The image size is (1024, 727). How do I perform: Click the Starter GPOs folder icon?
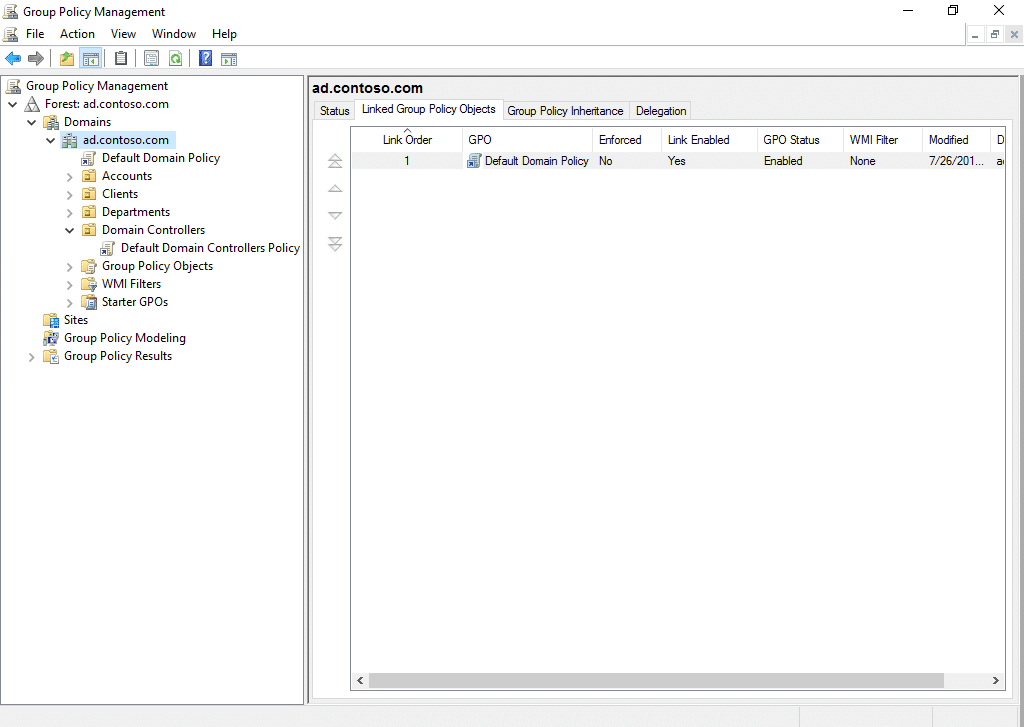tap(89, 302)
